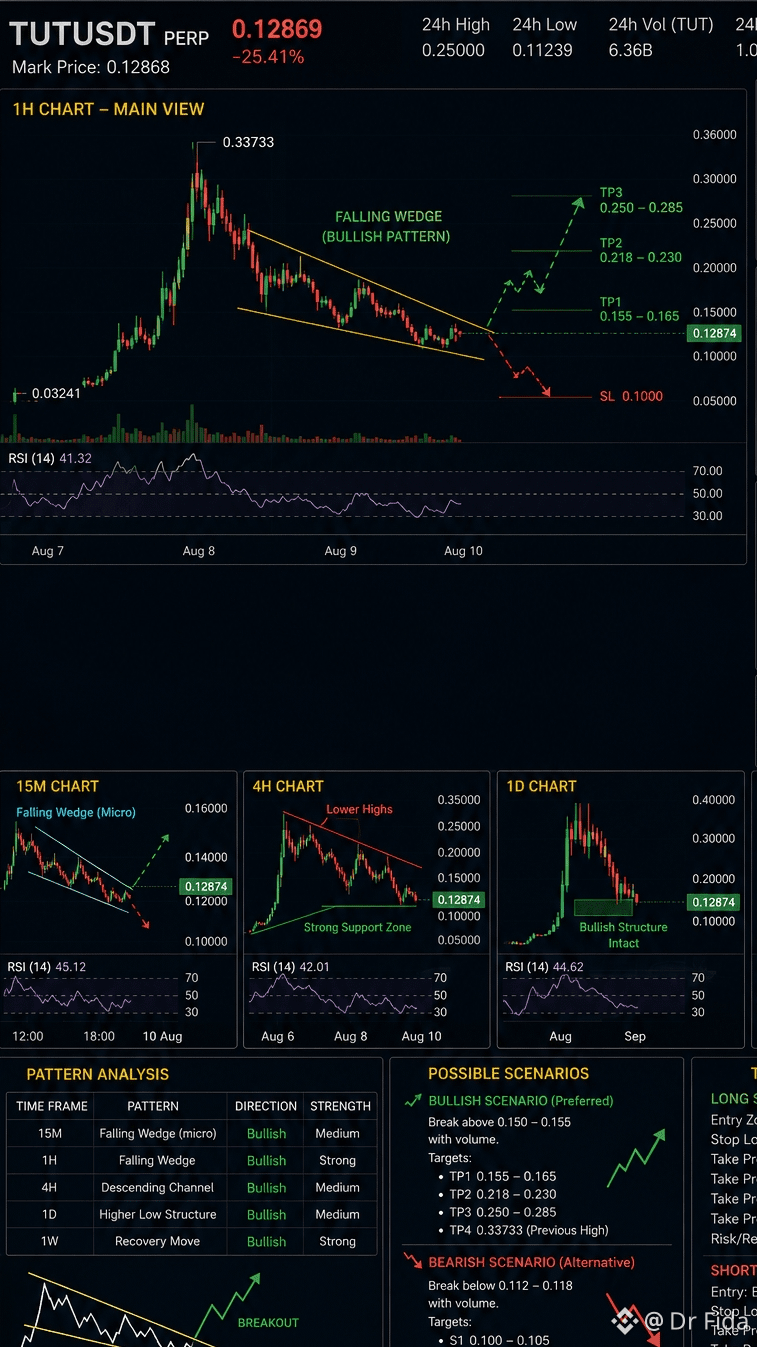The image size is (757, 1347).
Task: Click the low price label 0.03241
Action: [56, 393]
